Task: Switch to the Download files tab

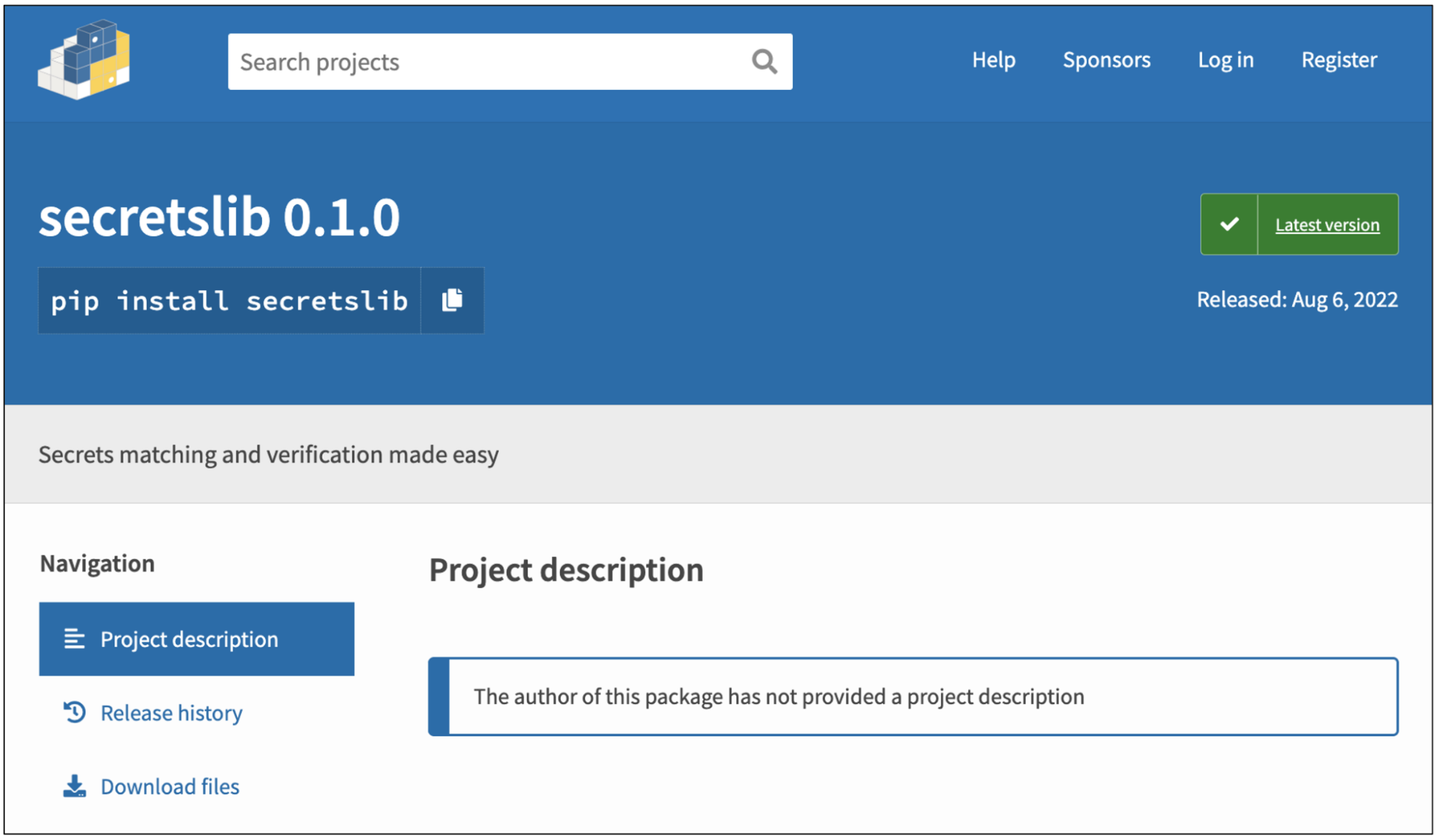Action: point(170,786)
